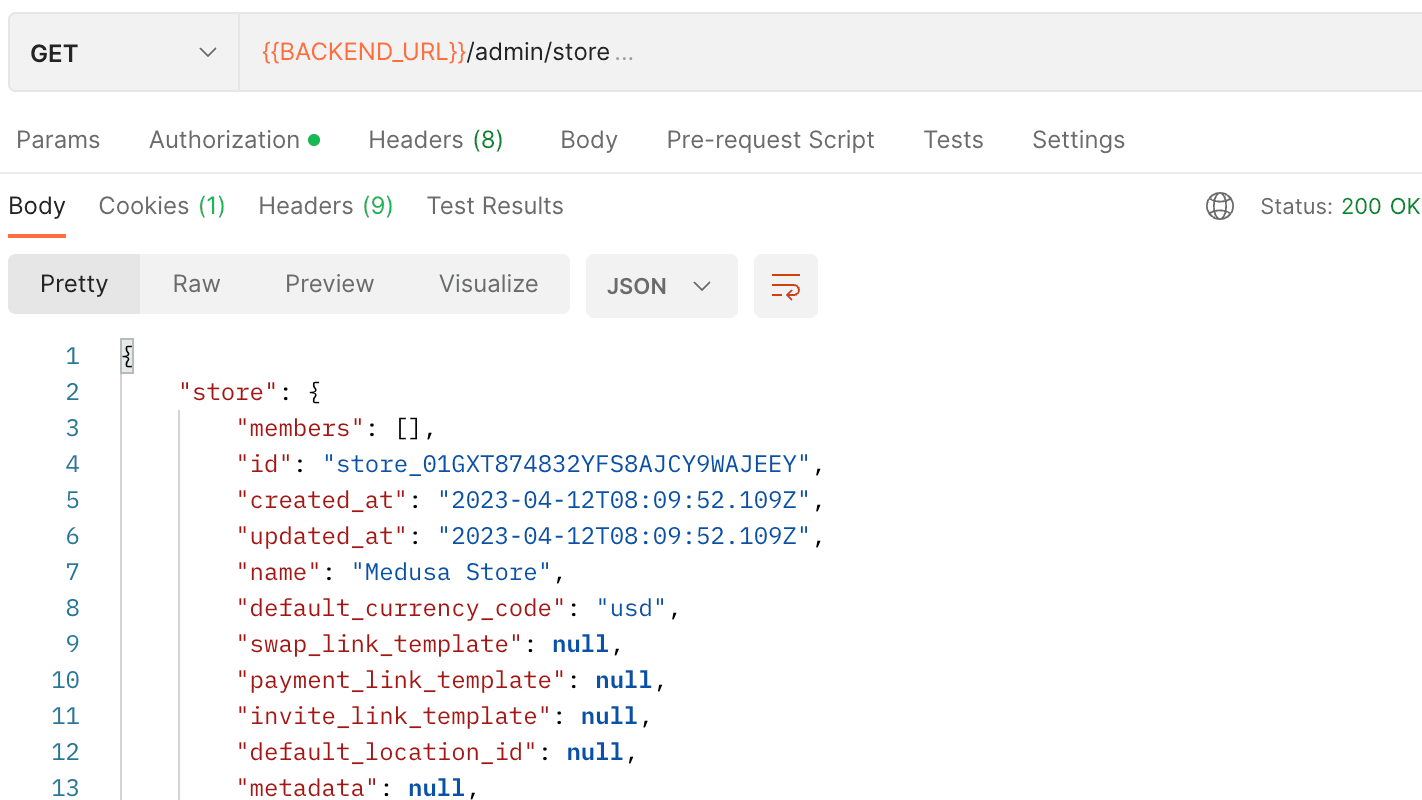Image resolution: width=1422 pixels, height=800 pixels.
Task: Open the Params request tab
Action: [x=57, y=139]
